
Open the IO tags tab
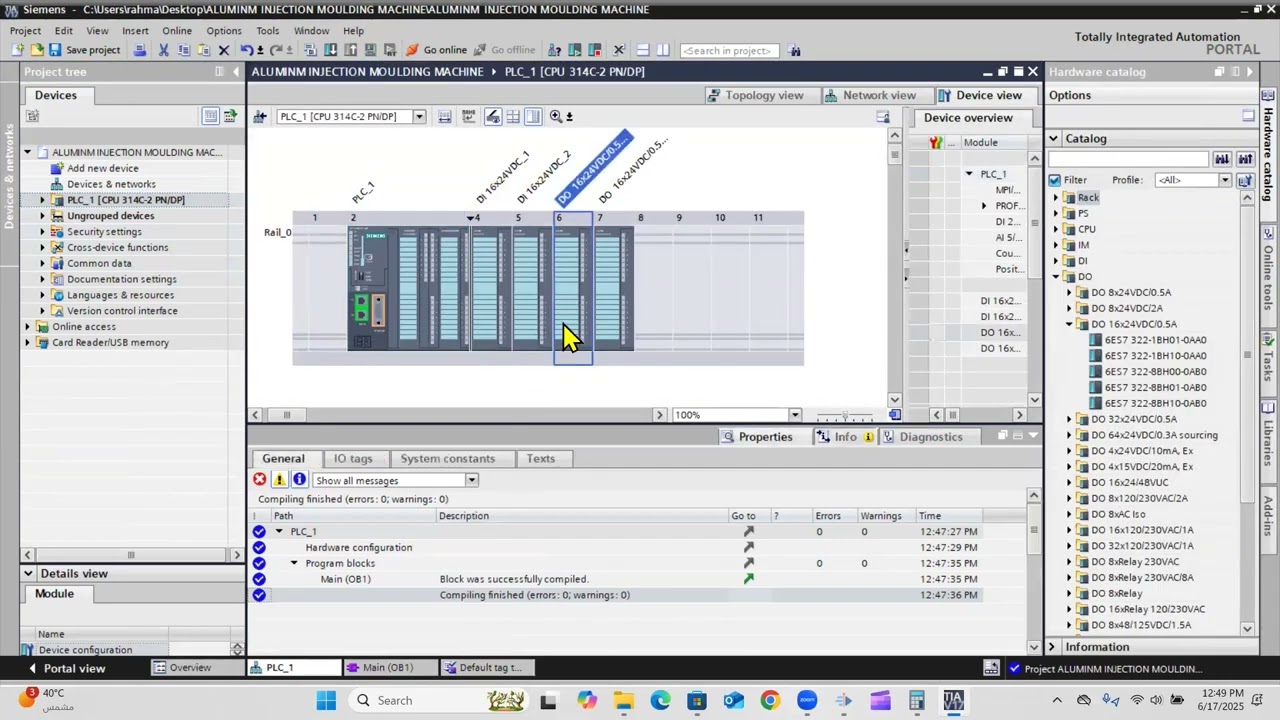coord(353,458)
